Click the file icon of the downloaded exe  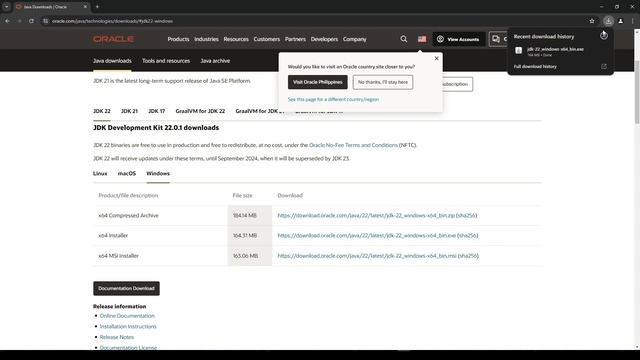click(x=518, y=51)
